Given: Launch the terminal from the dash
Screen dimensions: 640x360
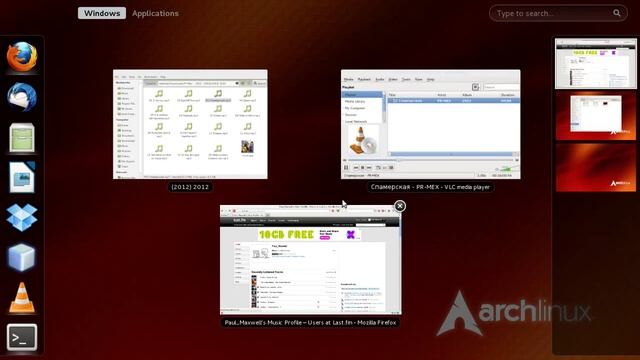Looking at the screenshot, I should pos(22,338).
